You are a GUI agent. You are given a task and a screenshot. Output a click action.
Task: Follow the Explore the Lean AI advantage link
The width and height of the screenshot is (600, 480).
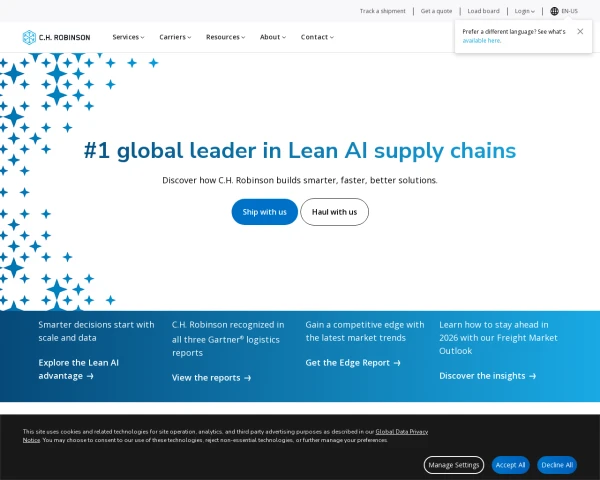coord(78,369)
